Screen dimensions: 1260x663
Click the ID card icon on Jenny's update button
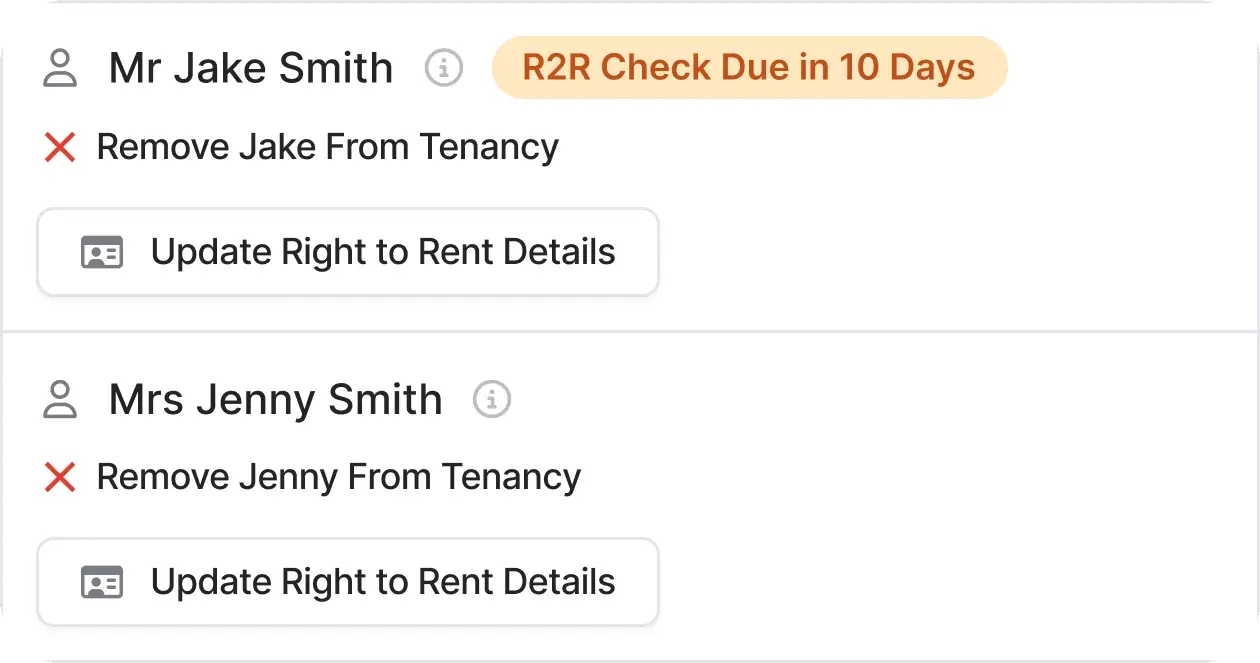click(103, 581)
